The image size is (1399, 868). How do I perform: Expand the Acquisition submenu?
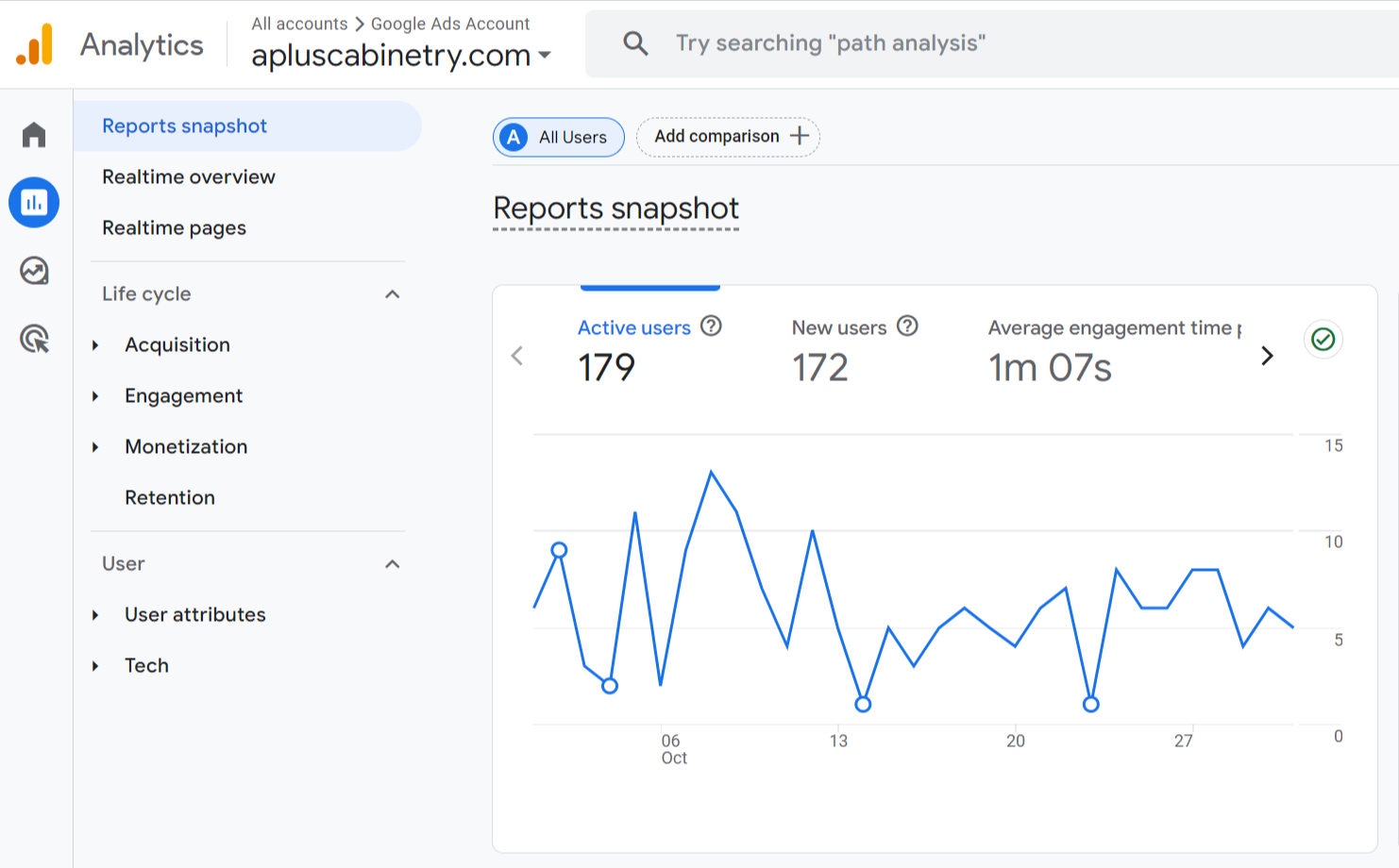click(x=95, y=345)
